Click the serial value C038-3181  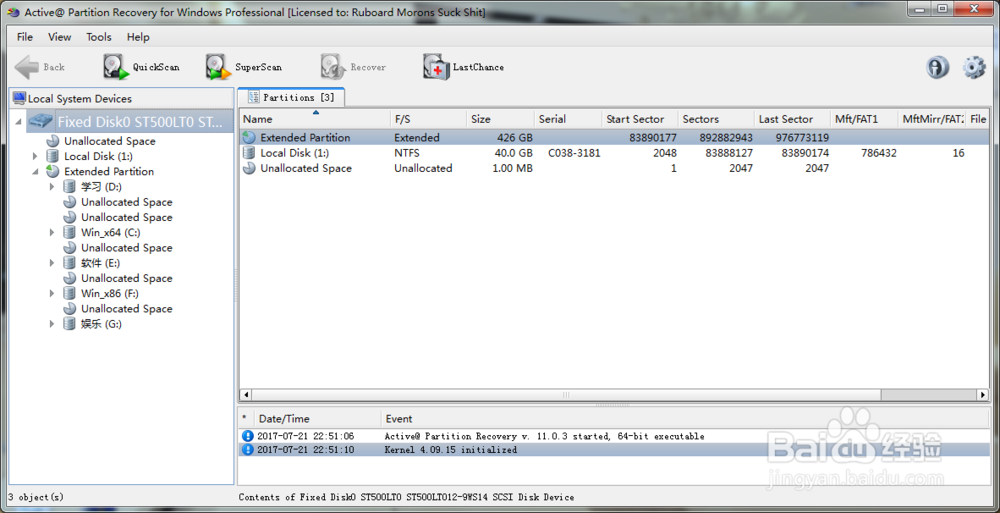tap(574, 153)
